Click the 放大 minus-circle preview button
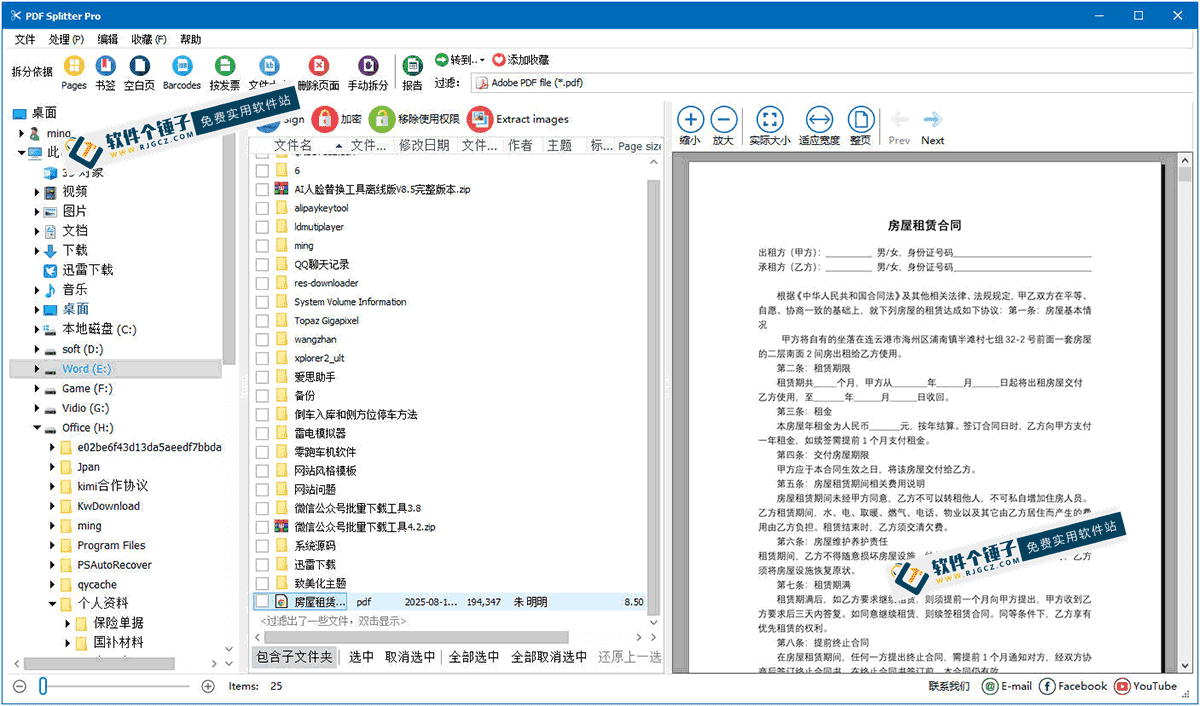This screenshot has width=1200, height=706. coord(724,119)
